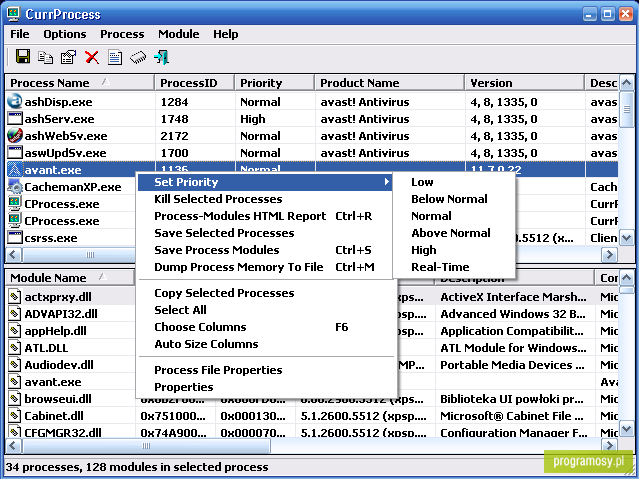Click the ATL.DLL module icon
This screenshot has height=479, width=639.
point(15,348)
